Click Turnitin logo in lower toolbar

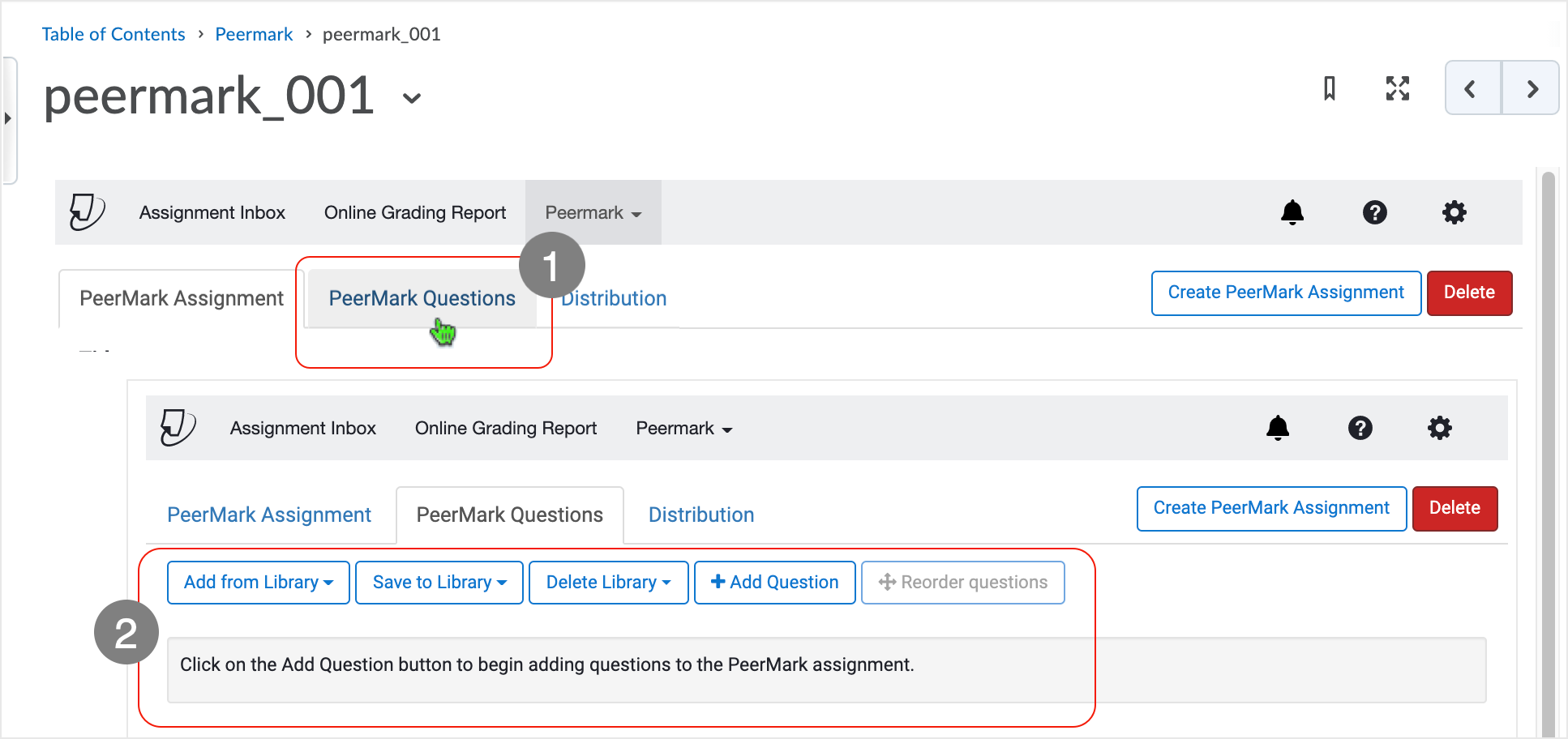point(178,428)
